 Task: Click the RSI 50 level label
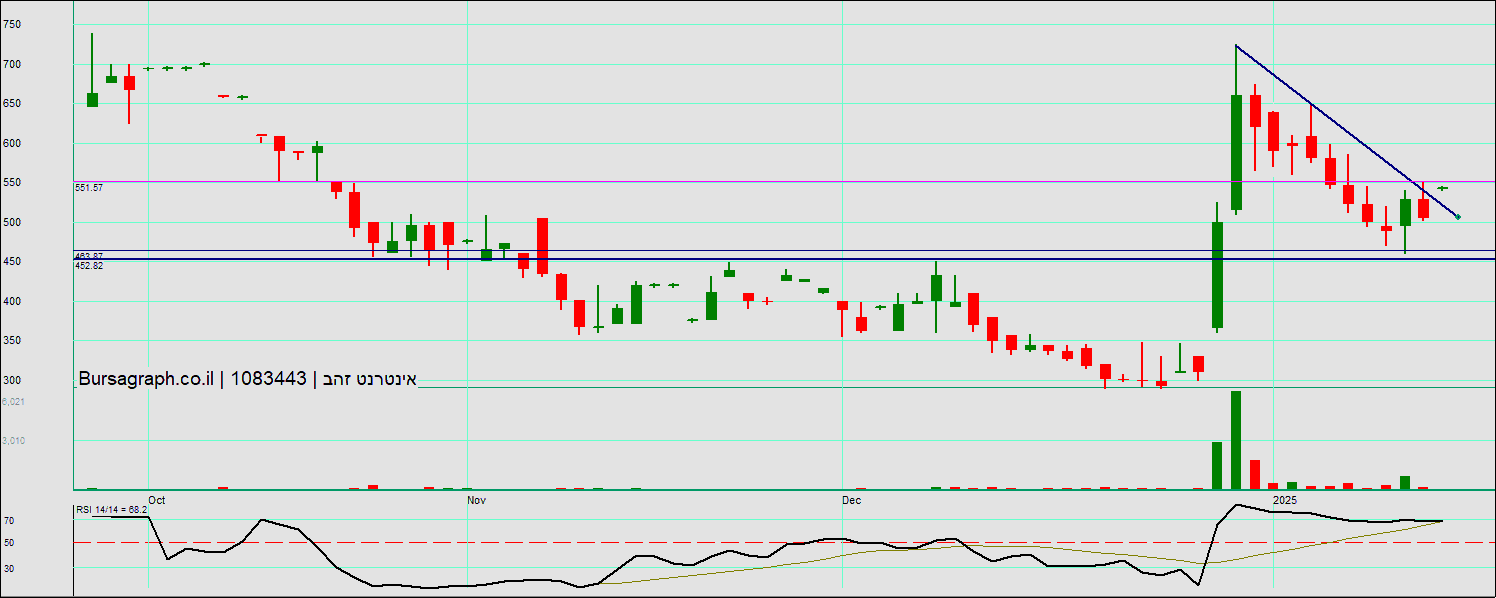tap(9, 543)
